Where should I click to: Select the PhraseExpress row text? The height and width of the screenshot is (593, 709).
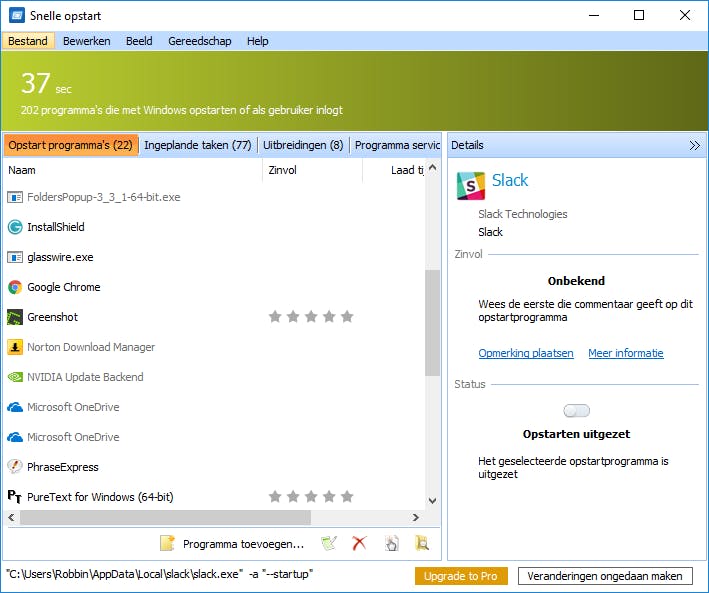[63, 467]
